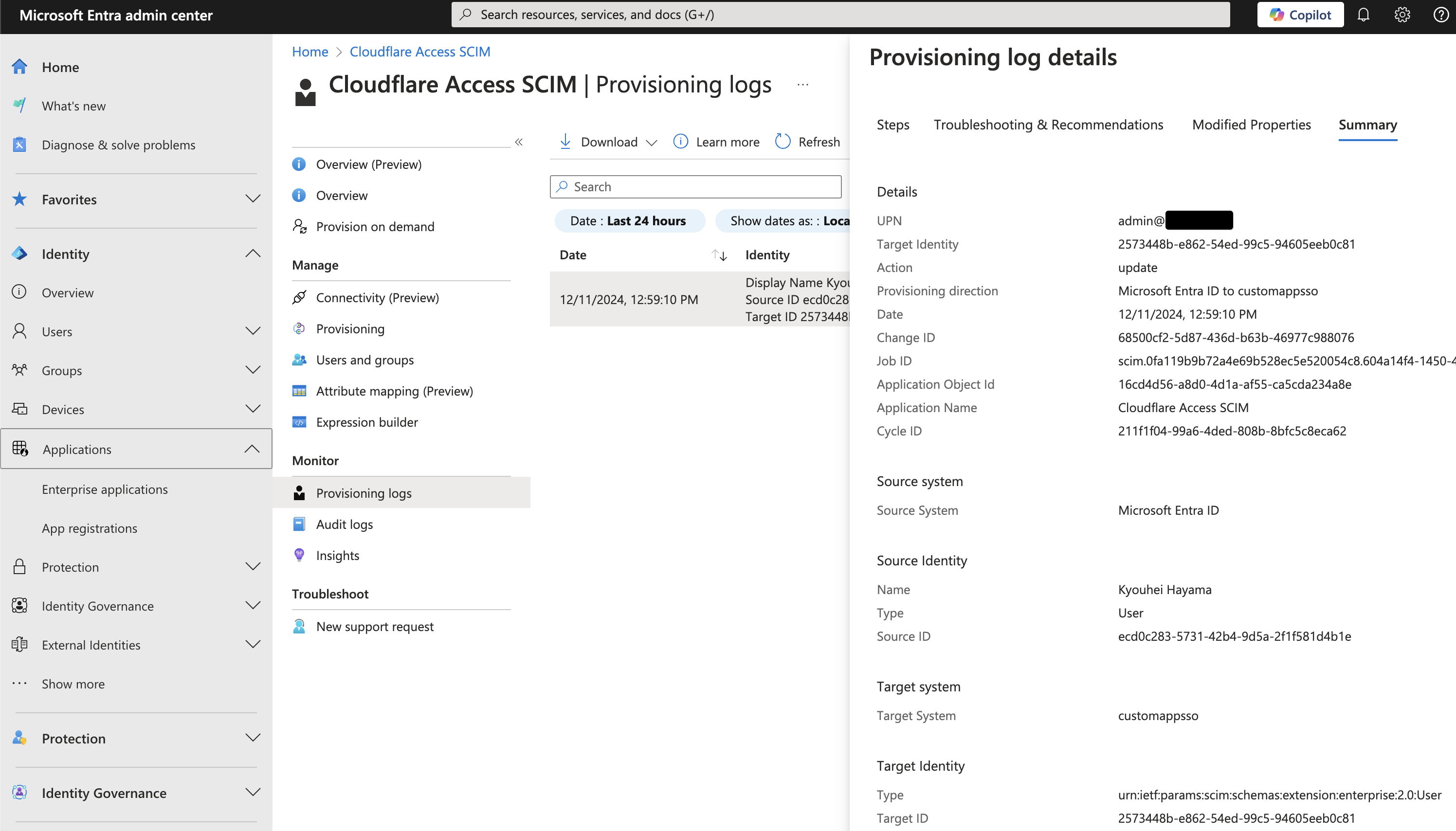Click the Date Last 24 hours filter
This screenshot has height=831, width=1456.
click(x=629, y=221)
